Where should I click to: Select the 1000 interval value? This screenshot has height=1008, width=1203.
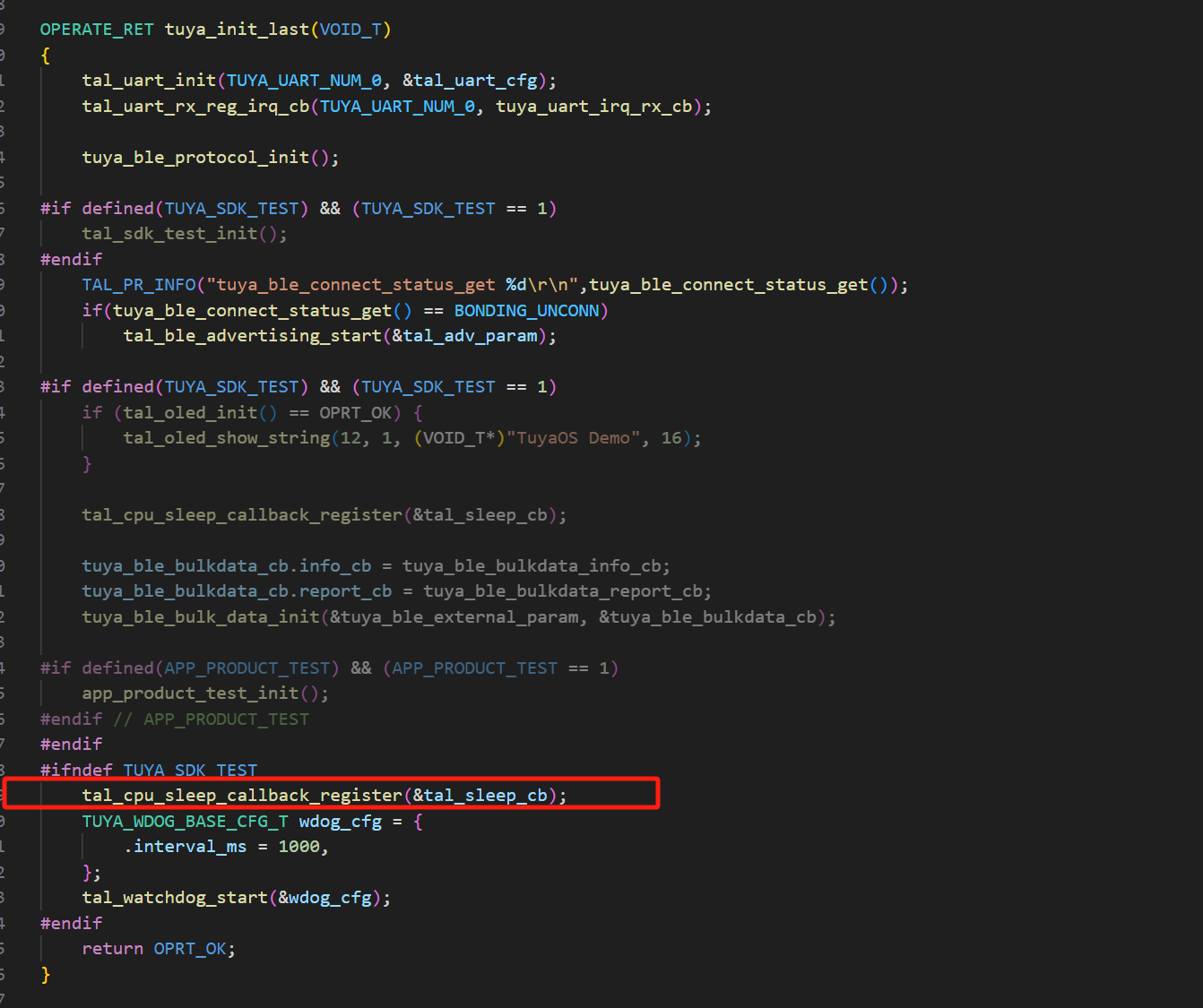[299, 847]
